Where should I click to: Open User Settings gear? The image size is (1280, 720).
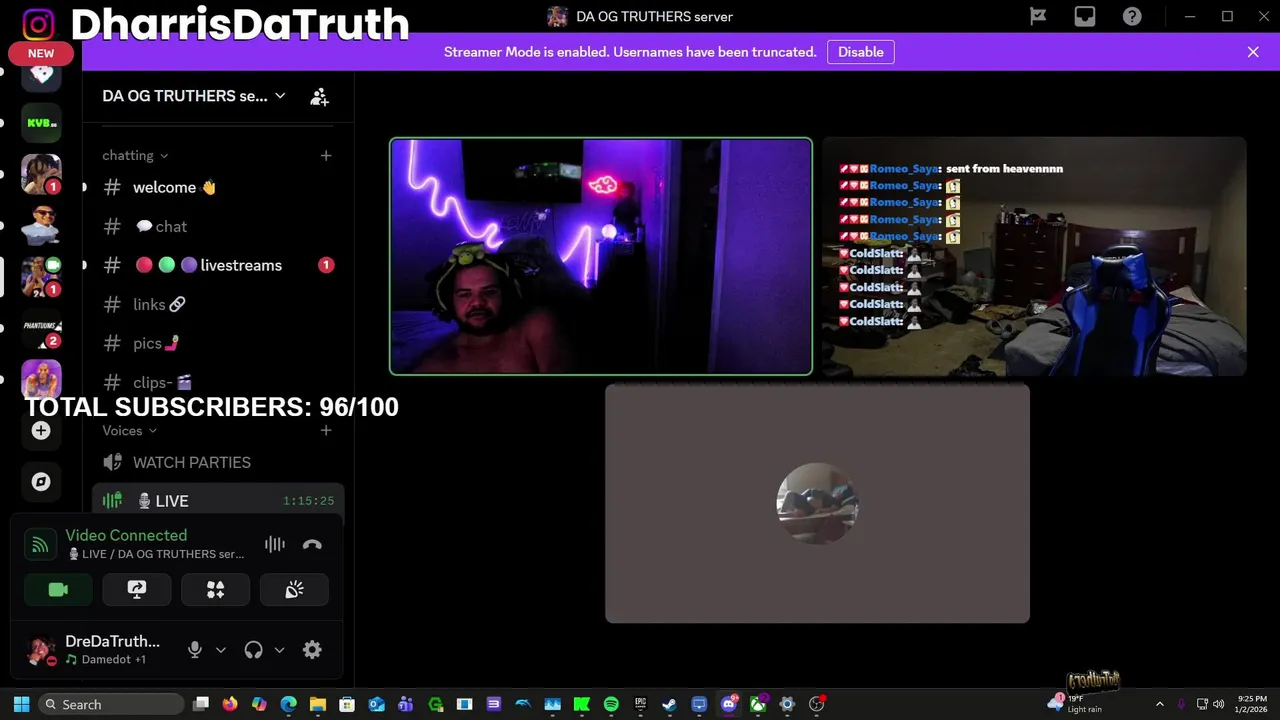tap(312, 650)
